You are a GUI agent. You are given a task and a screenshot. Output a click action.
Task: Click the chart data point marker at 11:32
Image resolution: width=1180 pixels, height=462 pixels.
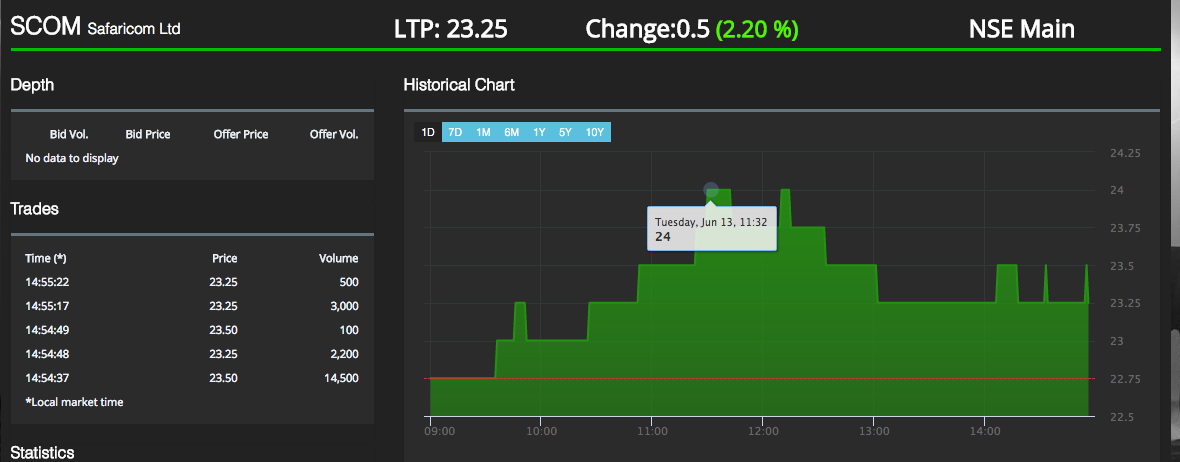[711, 189]
